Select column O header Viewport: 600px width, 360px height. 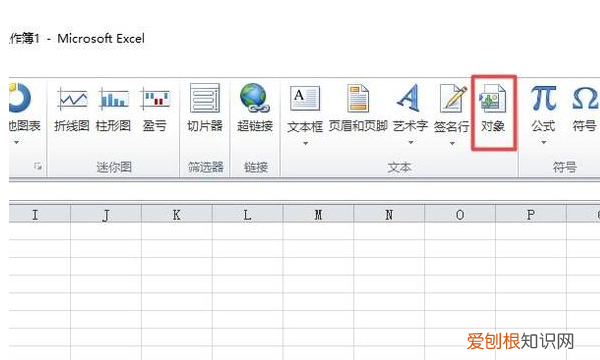pos(460,214)
